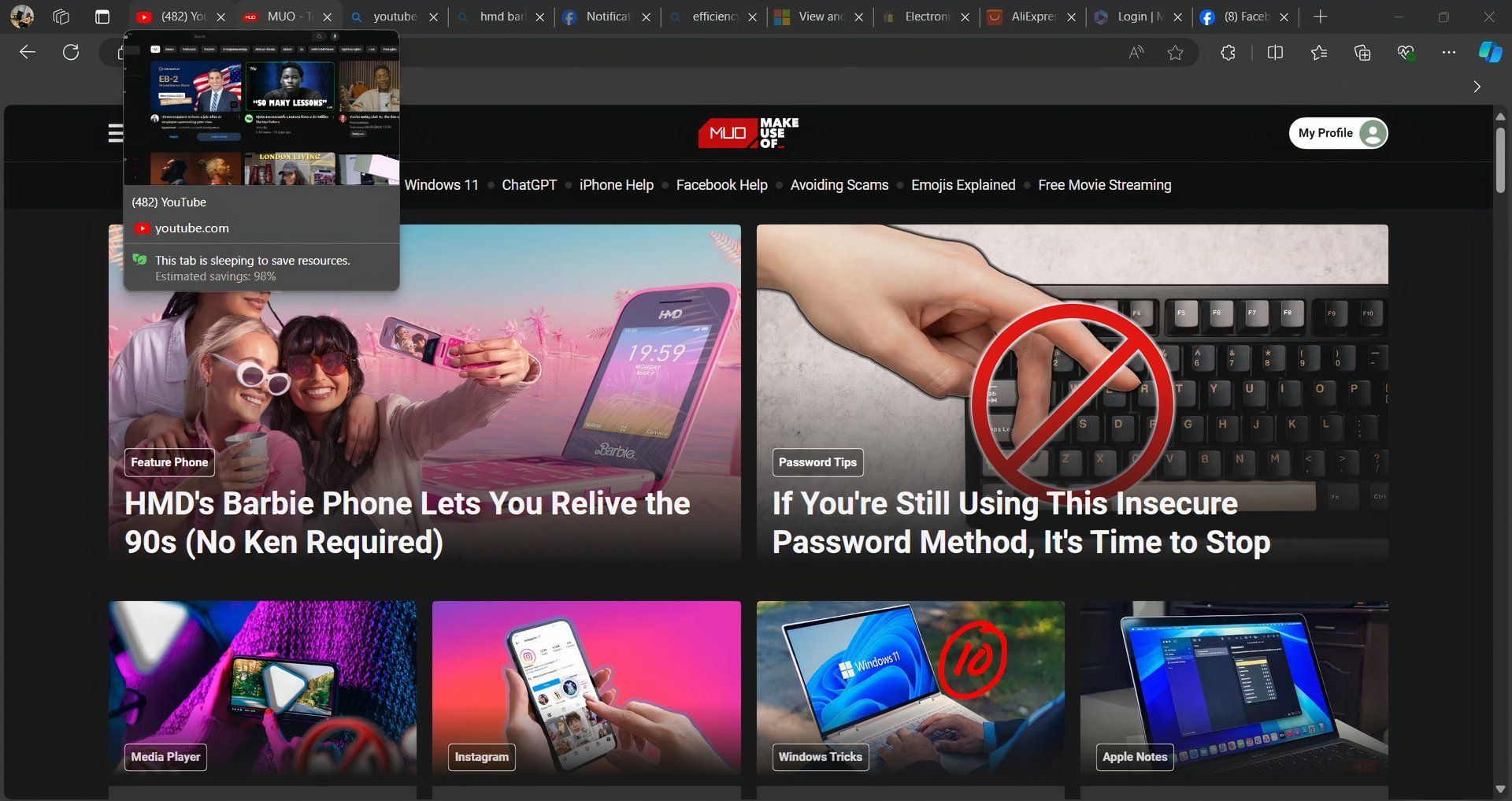Open the My Profile button

point(1338,133)
